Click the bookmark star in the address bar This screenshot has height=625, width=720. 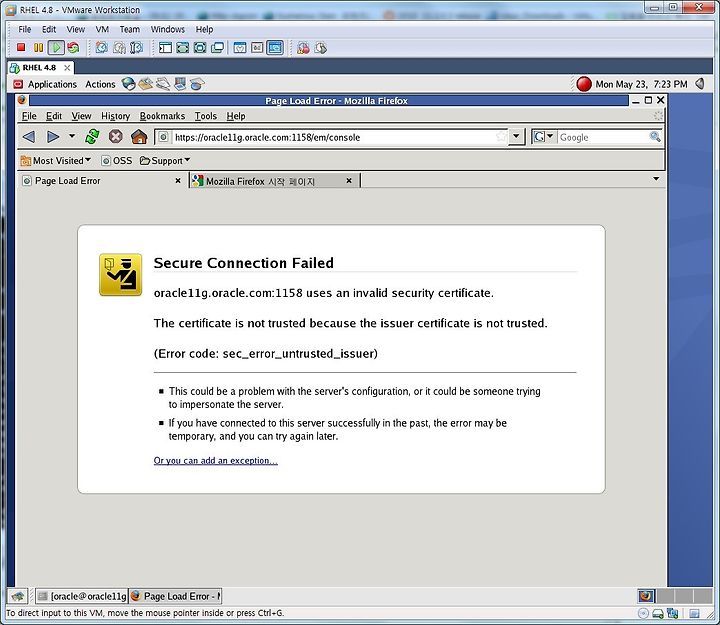click(x=501, y=136)
